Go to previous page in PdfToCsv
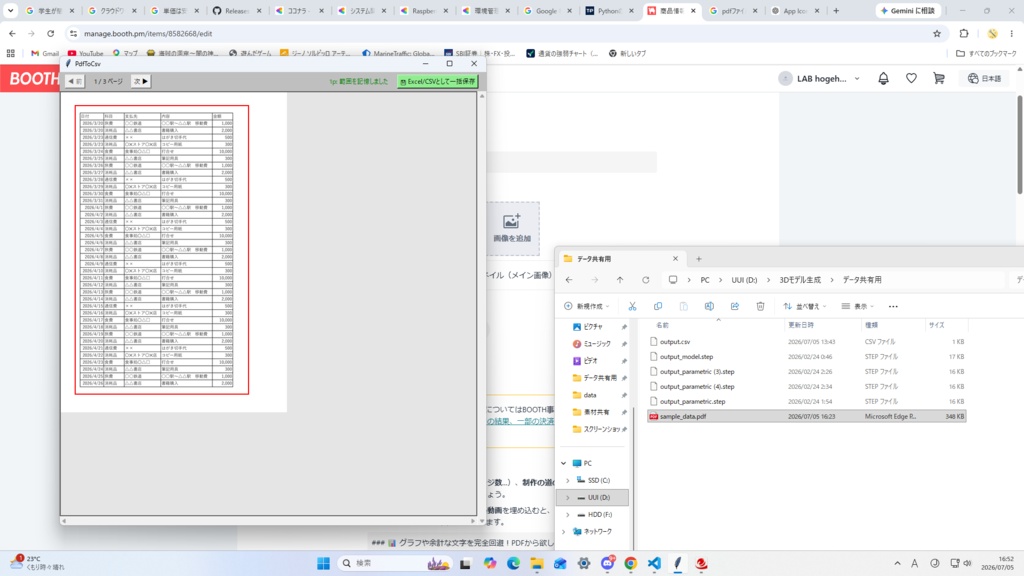 (x=75, y=82)
